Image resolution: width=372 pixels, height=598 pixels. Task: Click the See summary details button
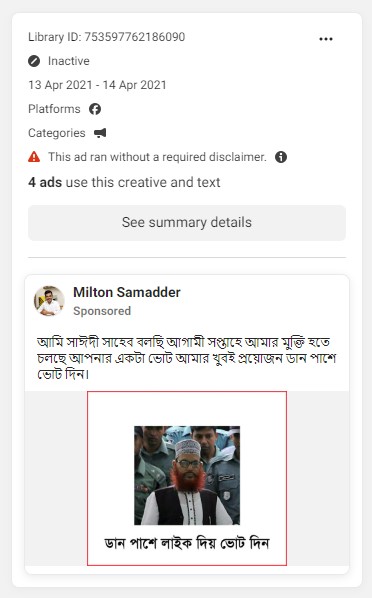tap(187, 223)
